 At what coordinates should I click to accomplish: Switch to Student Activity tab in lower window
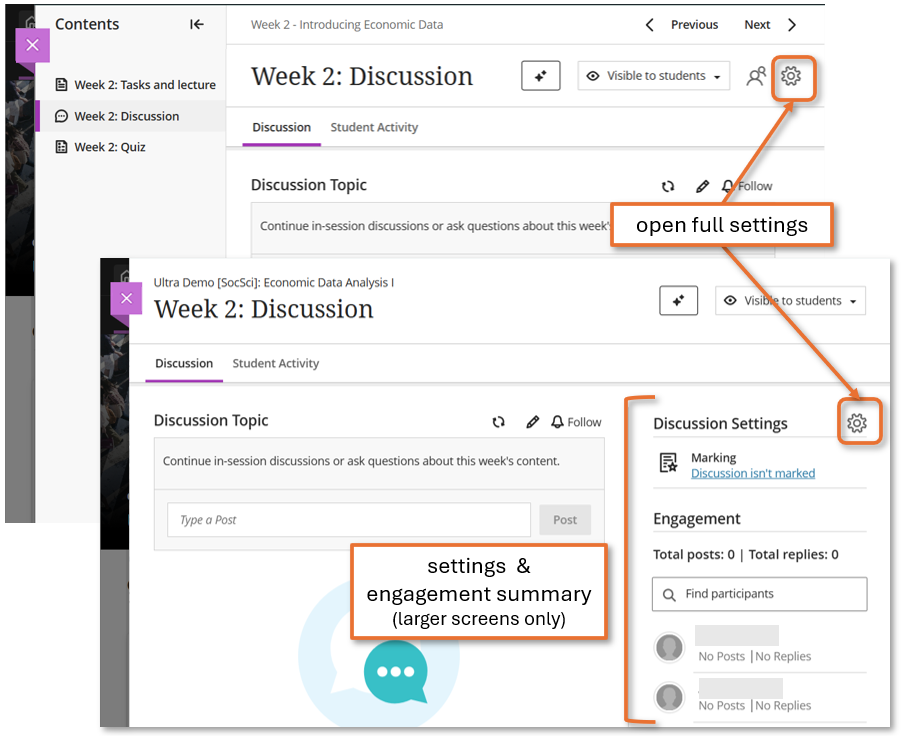pos(275,363)
